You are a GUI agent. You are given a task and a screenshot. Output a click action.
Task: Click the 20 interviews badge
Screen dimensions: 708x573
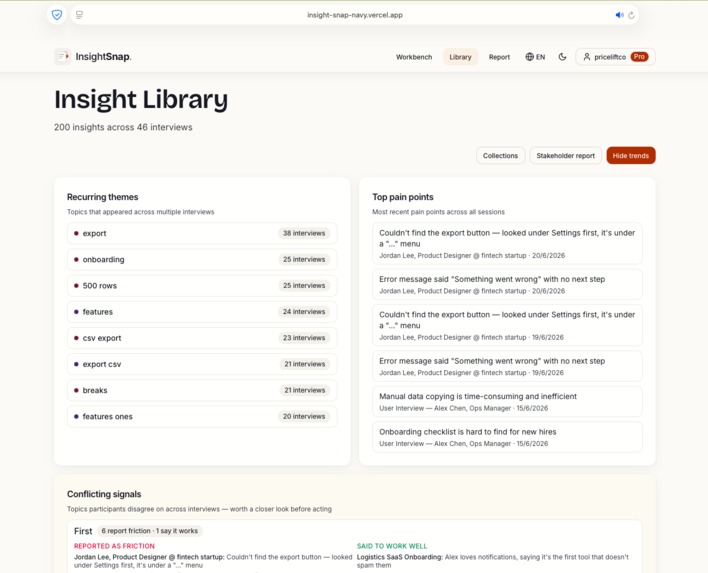point(304,417)
